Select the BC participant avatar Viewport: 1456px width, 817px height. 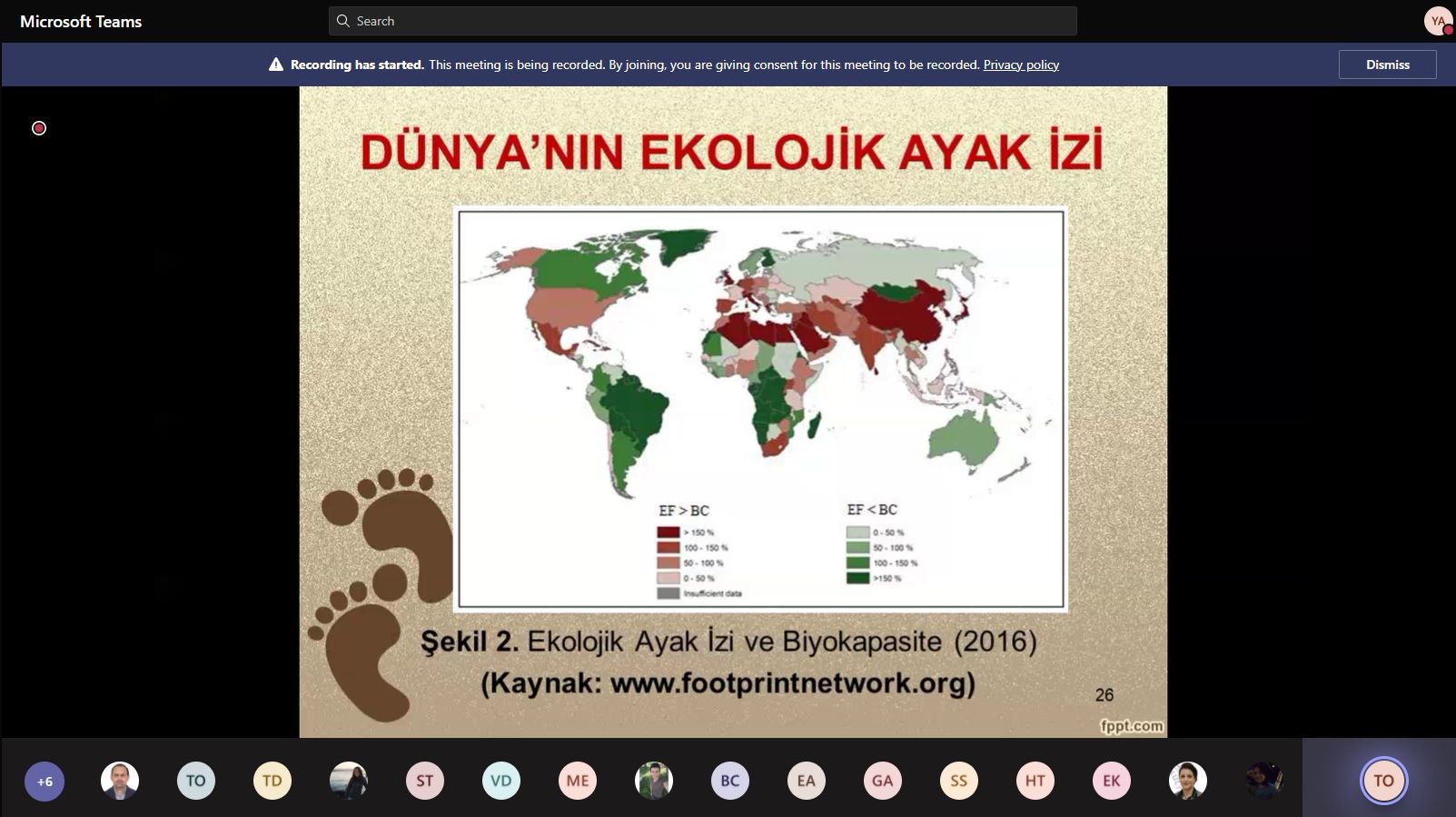click(730, 781)
